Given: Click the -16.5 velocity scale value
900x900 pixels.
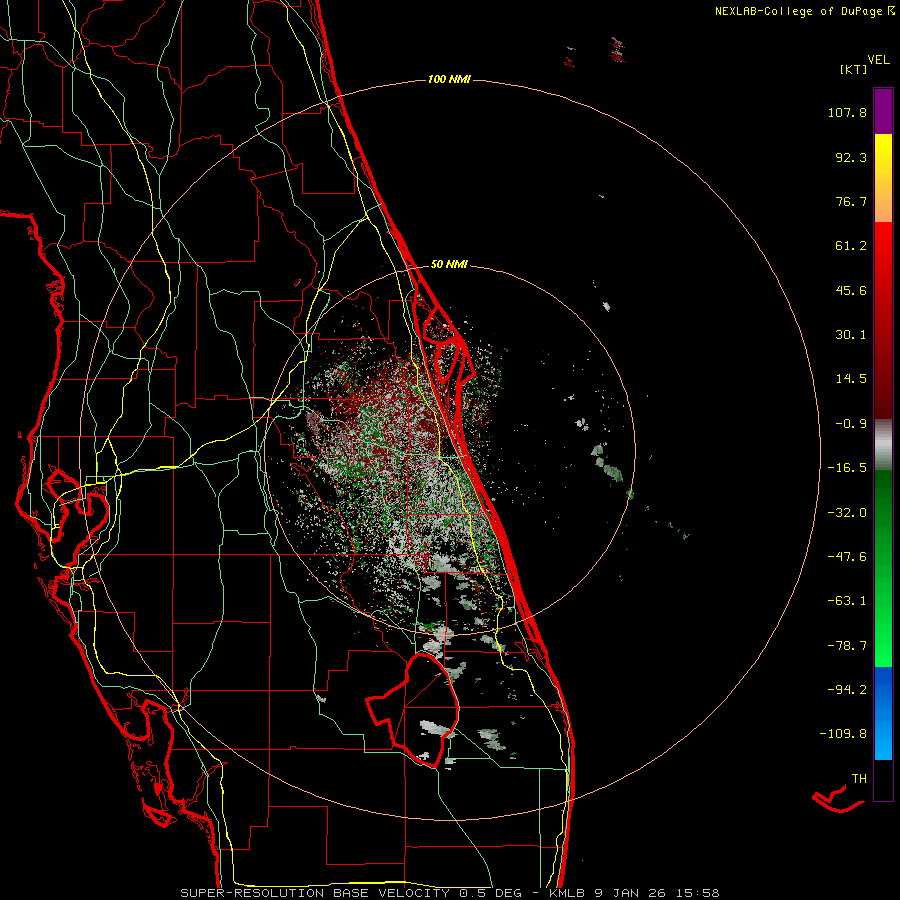Looking at the screenshot, I should [x=847, y=468].
